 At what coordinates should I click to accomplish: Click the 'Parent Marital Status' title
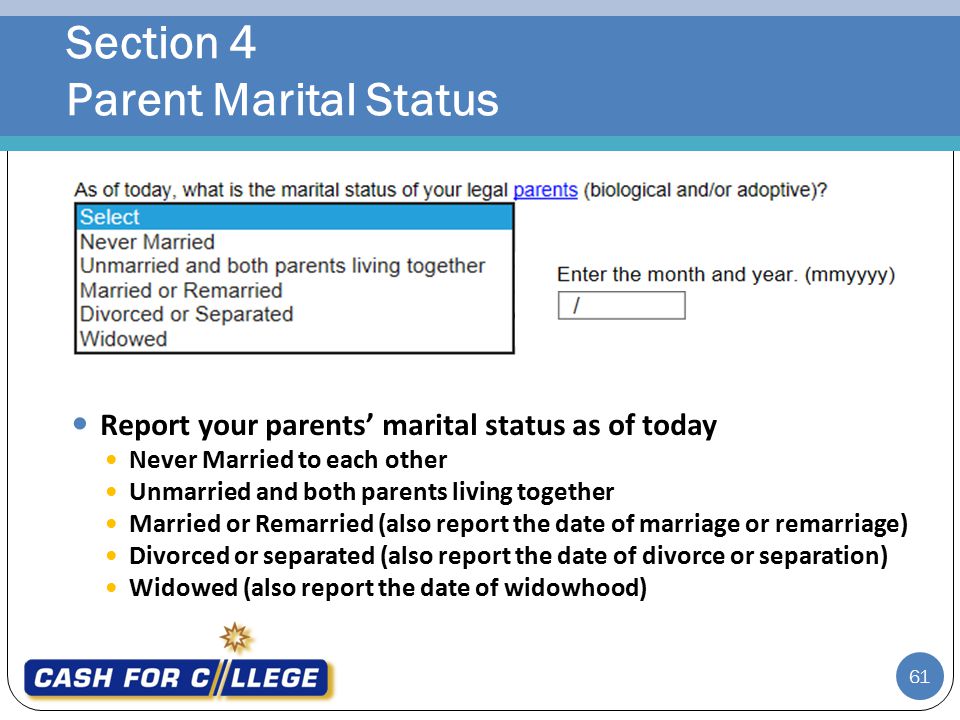[282, 99]
